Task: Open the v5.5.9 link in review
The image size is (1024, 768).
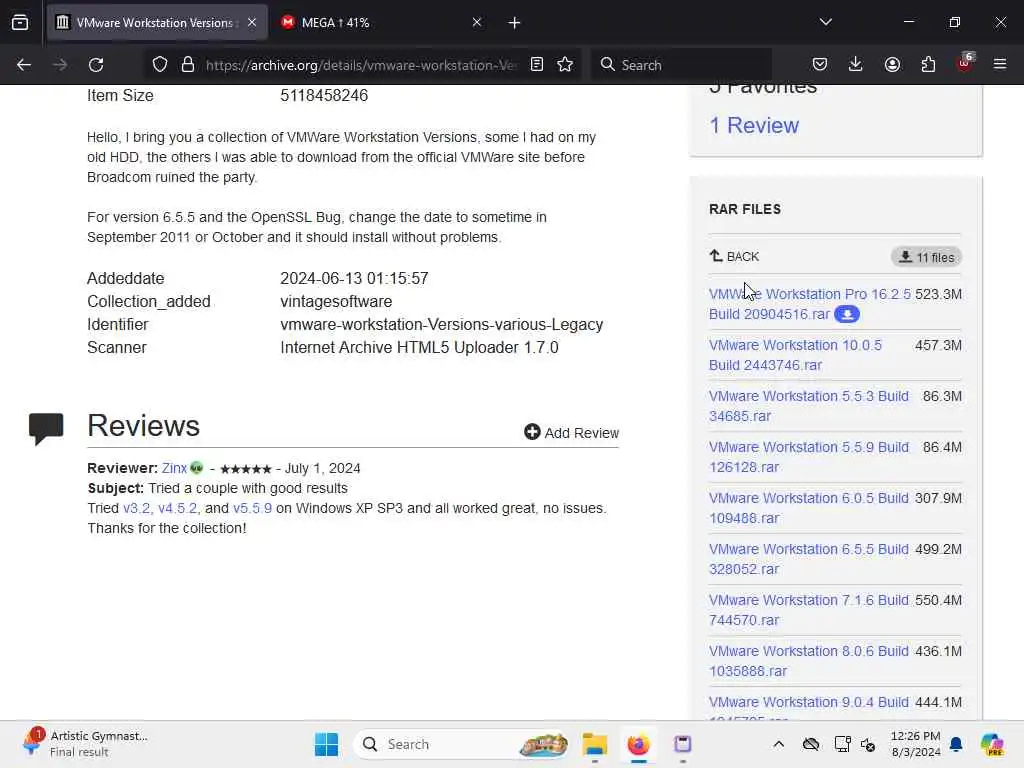Action: [x=252, y=508]
